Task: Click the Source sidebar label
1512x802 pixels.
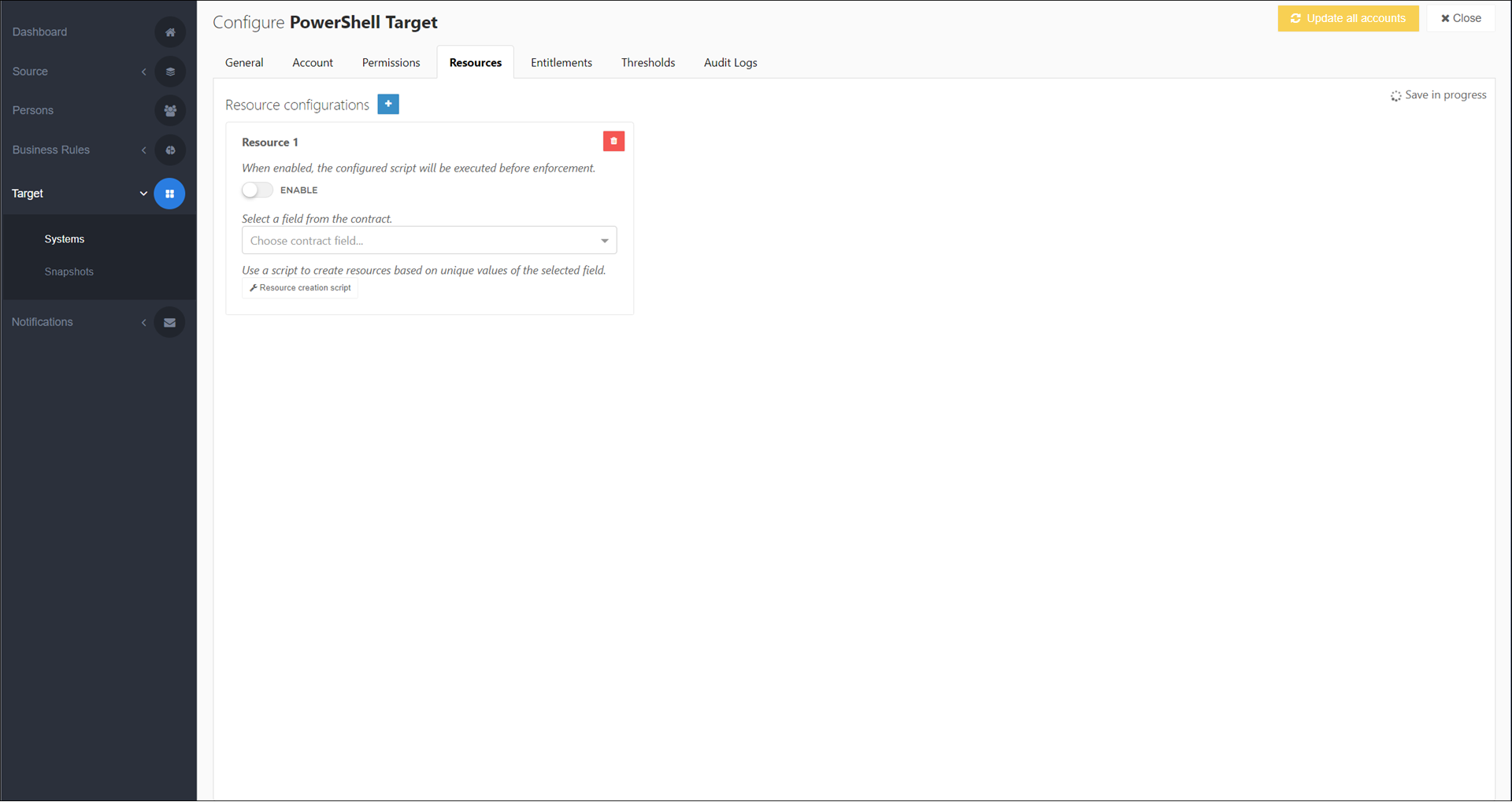Action: 30,72
